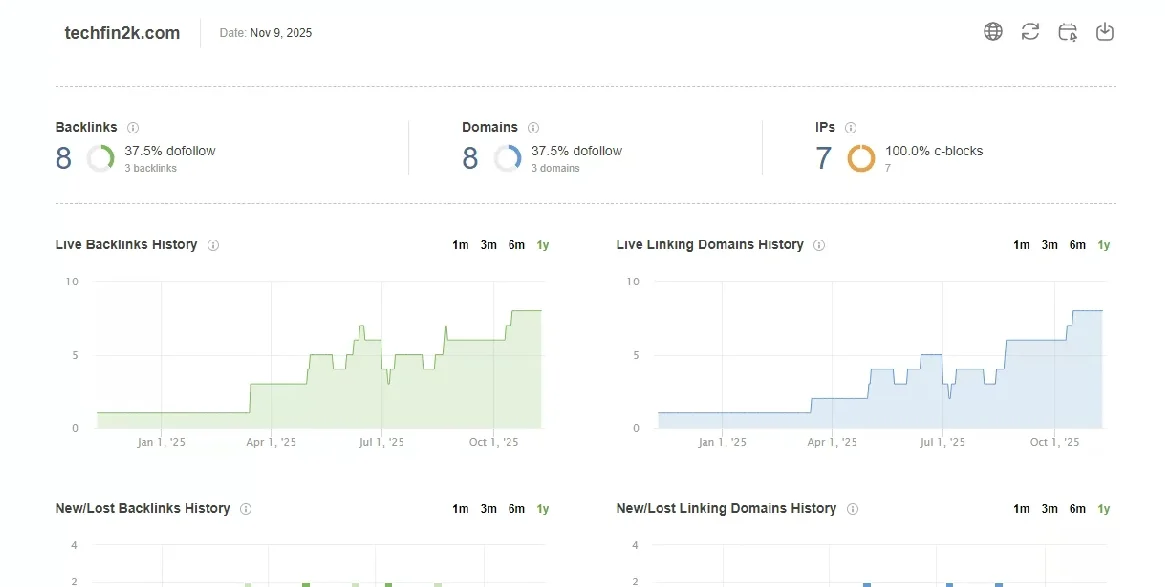The height and width of the screenshot is (587, 1165).
Task: Set Live Linking Domains History range to 3m
Action: 1049,244
